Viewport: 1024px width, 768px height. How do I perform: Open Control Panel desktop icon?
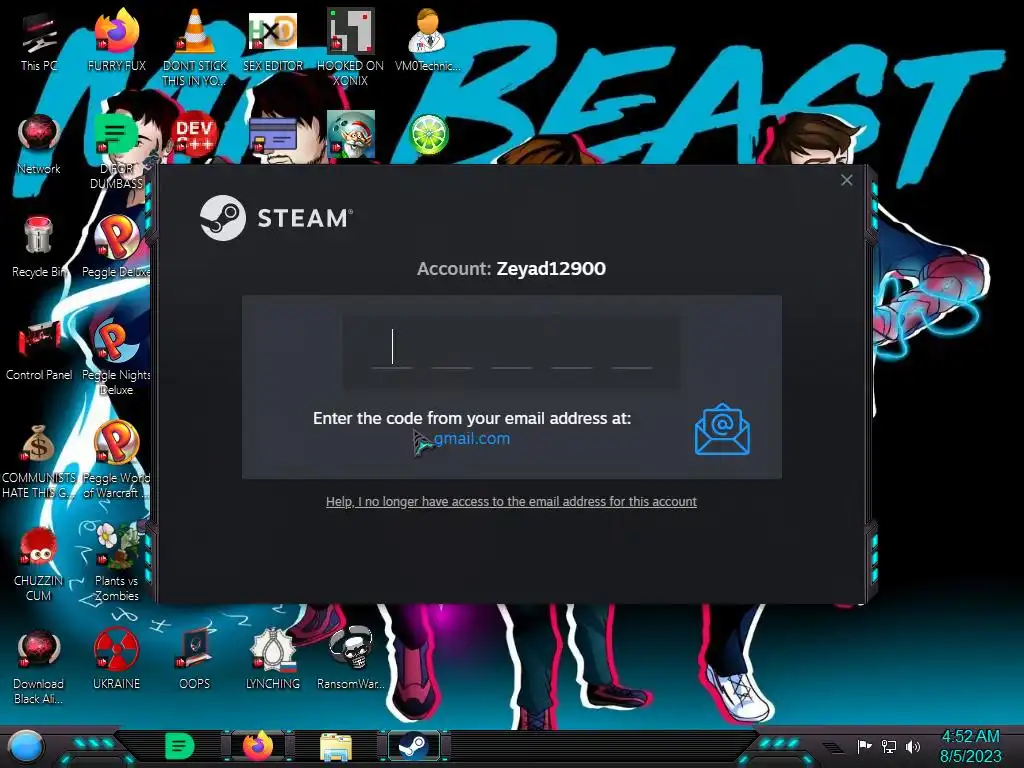(38, 350)
